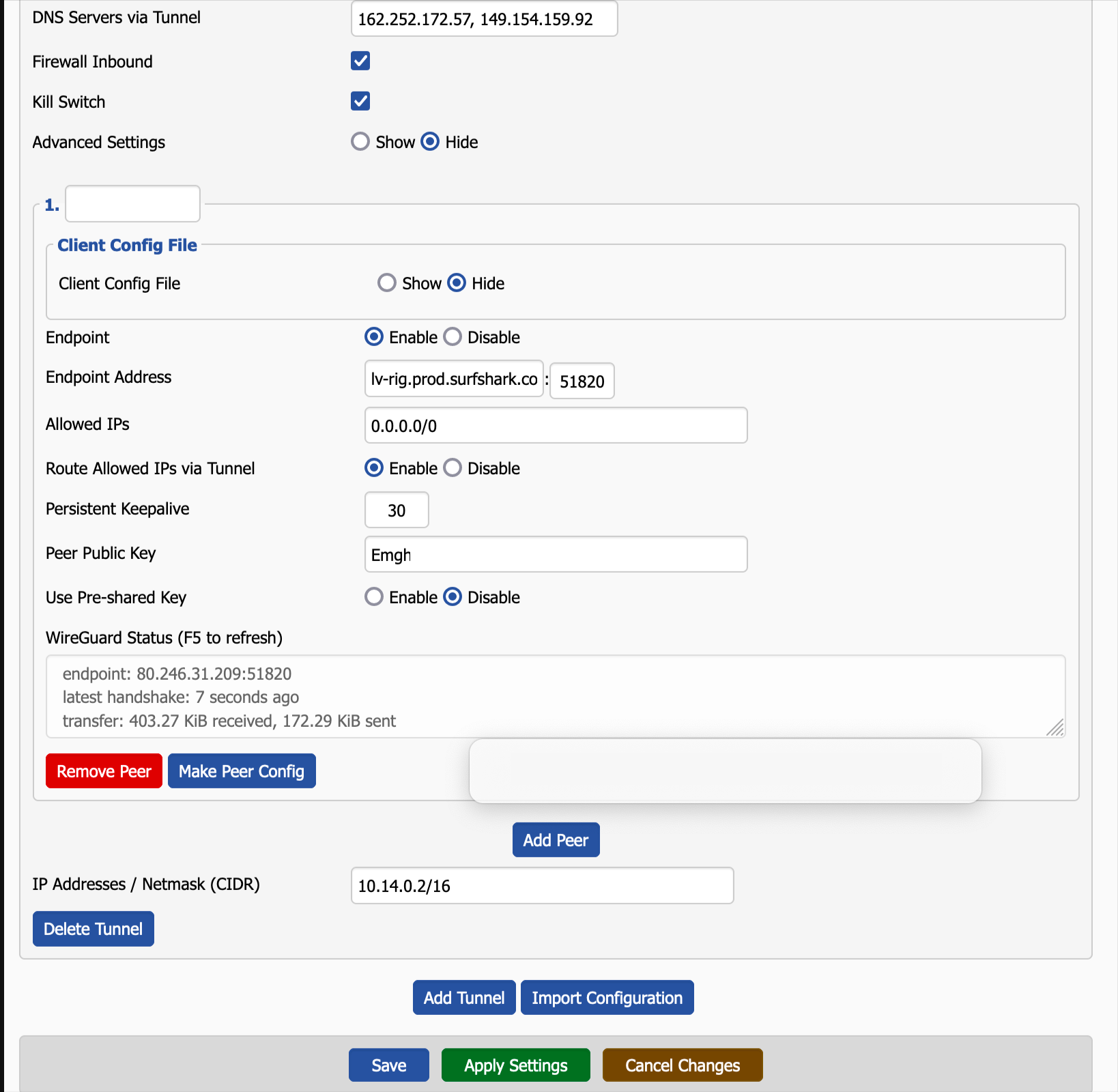The width and height of the screenshot is (1118, 1092).
Task: Uncheck the Firewall Inbound checkbox
Action: [x=360, y=61]
